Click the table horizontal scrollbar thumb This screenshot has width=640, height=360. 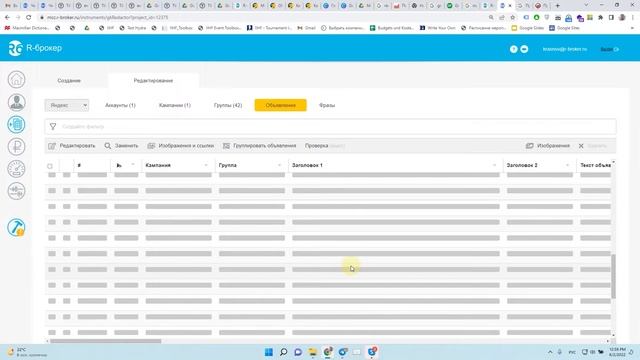[x=106, y=341]
